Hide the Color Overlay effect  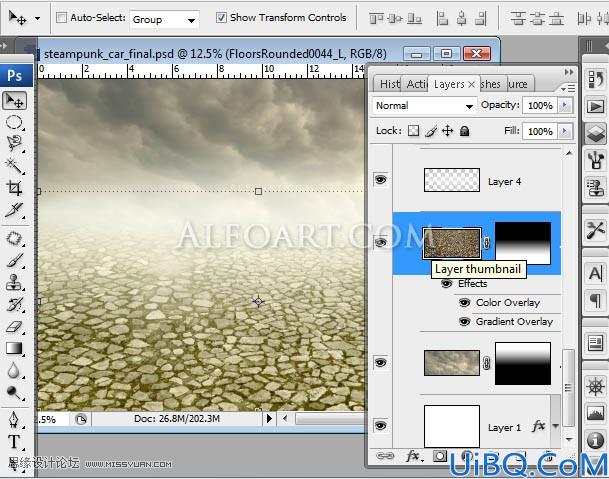point(465,302)
